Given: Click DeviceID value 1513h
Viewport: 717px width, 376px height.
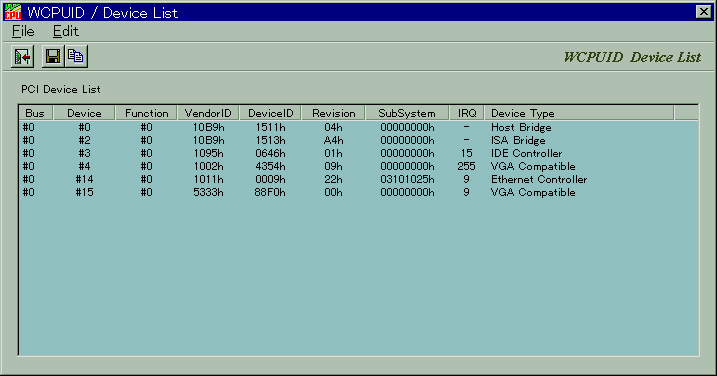Looking at the screenshot, I should coord(270,140).
